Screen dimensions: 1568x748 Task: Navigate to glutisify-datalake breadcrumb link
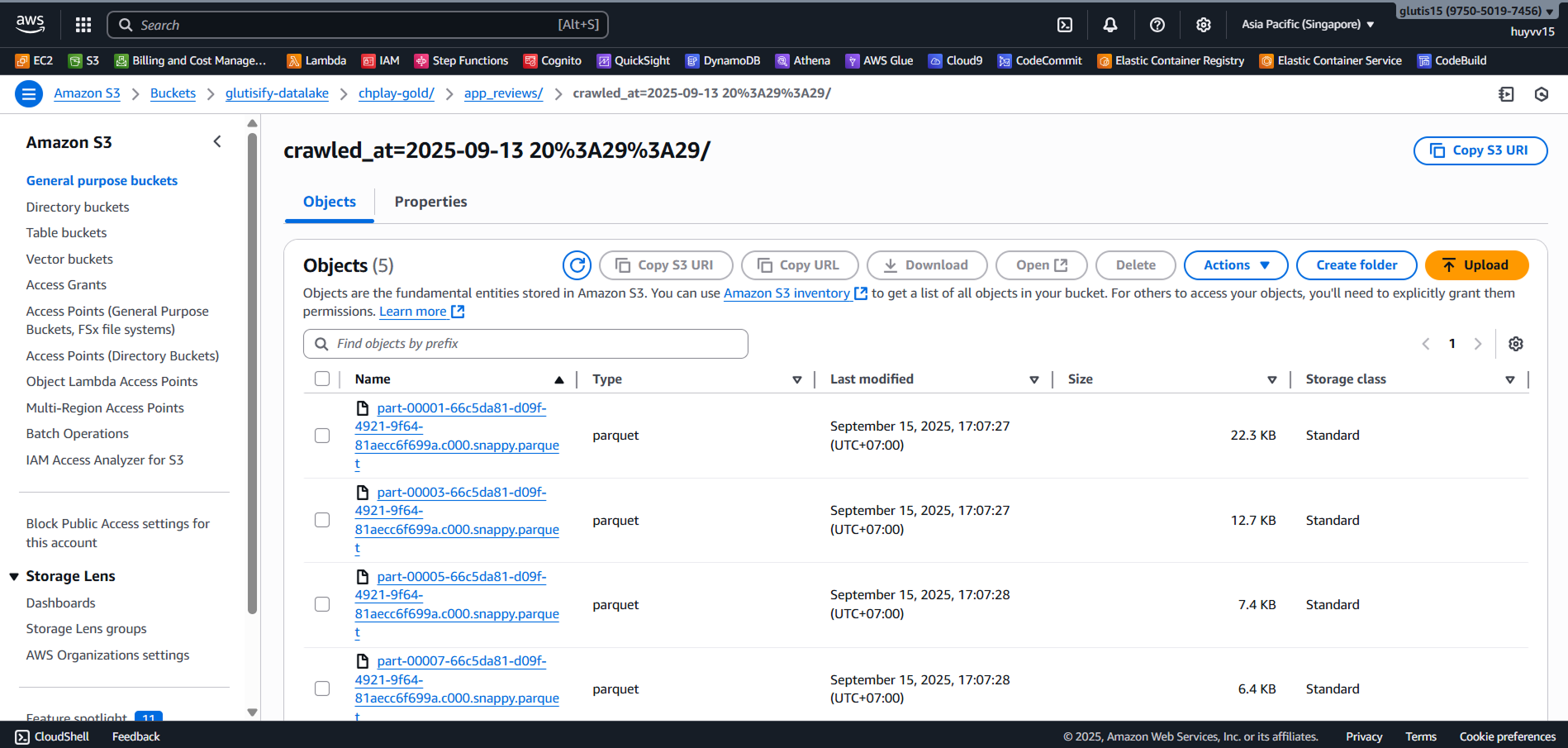[277, 93]
